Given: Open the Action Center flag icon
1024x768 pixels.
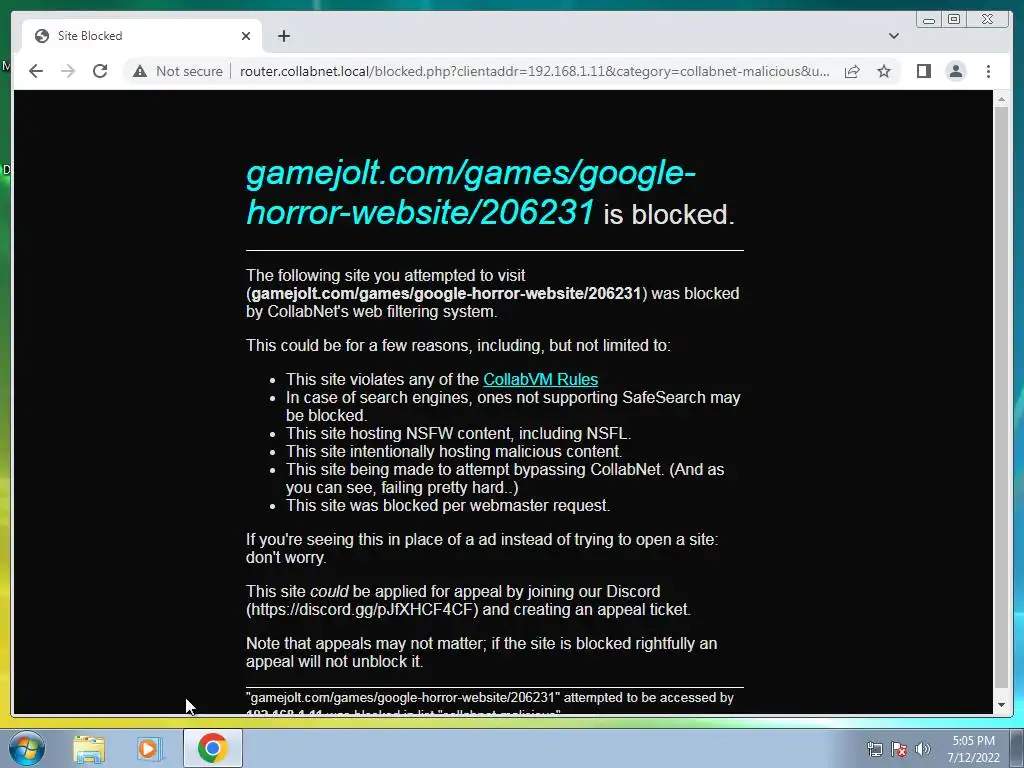Looking at the screenshot, I should tap(899, 749).
